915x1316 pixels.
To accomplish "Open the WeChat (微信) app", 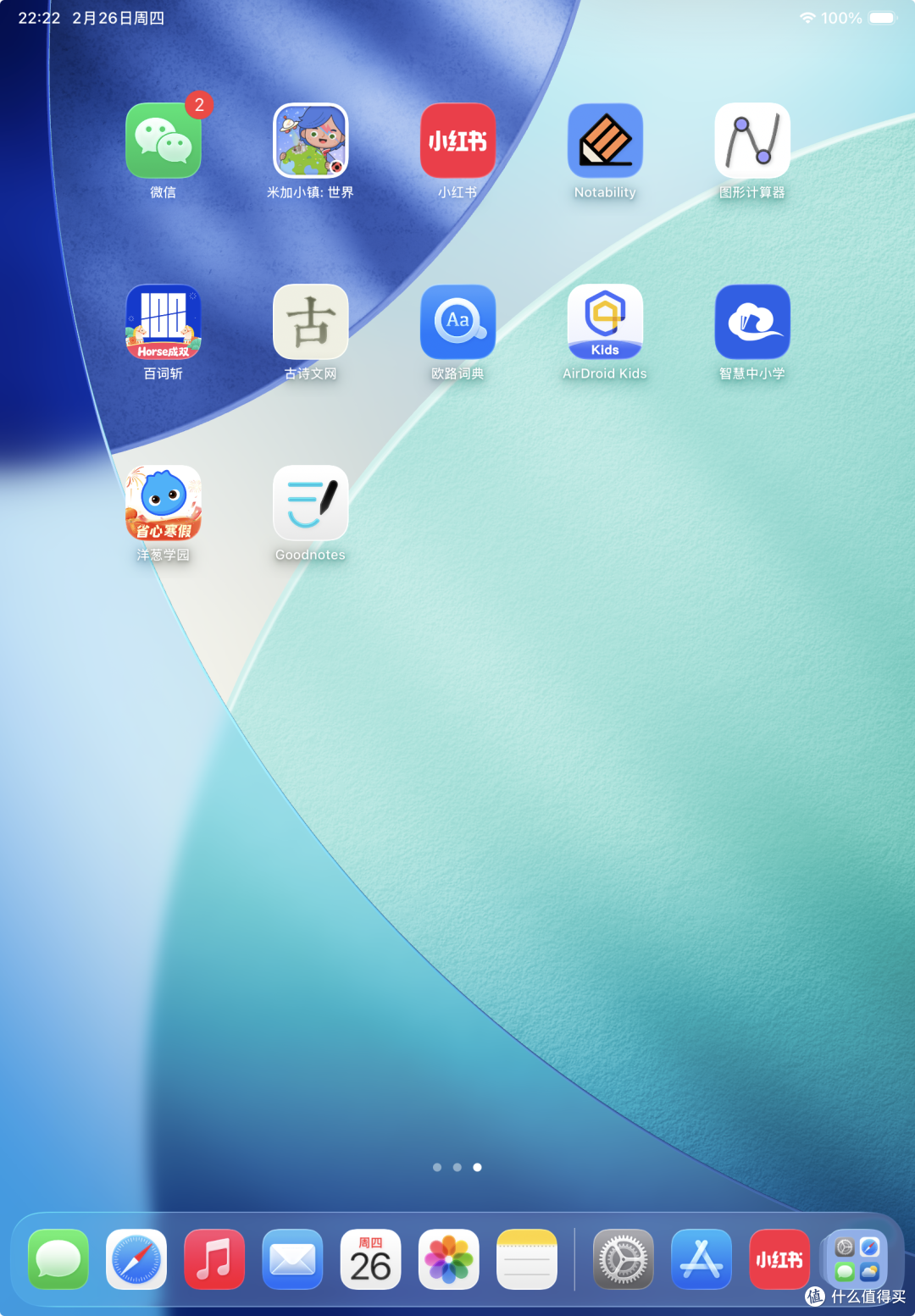I will tap(164, 141).
